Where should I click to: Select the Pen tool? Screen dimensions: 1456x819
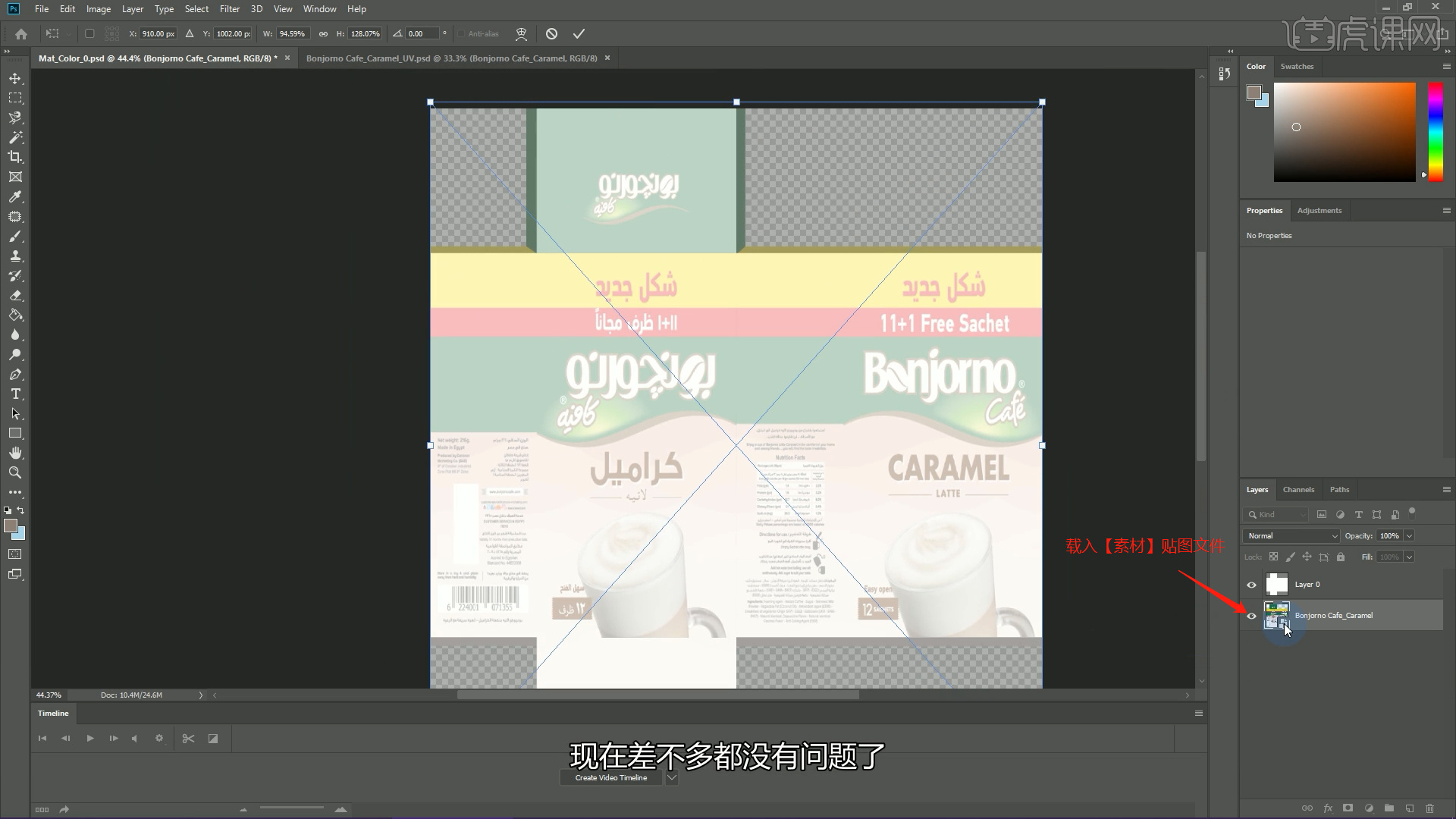click(x=15, y=375)
